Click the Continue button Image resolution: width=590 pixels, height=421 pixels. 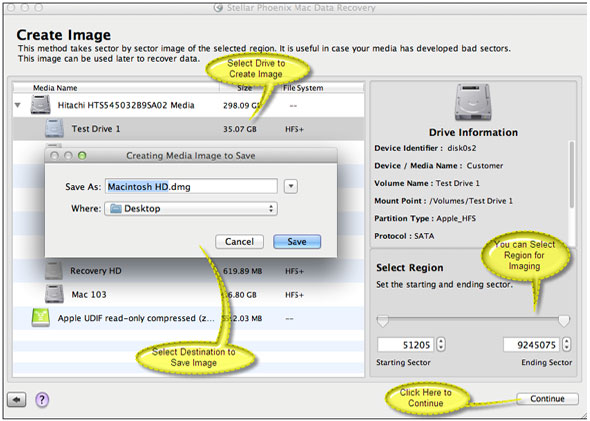tap(547, 398)
